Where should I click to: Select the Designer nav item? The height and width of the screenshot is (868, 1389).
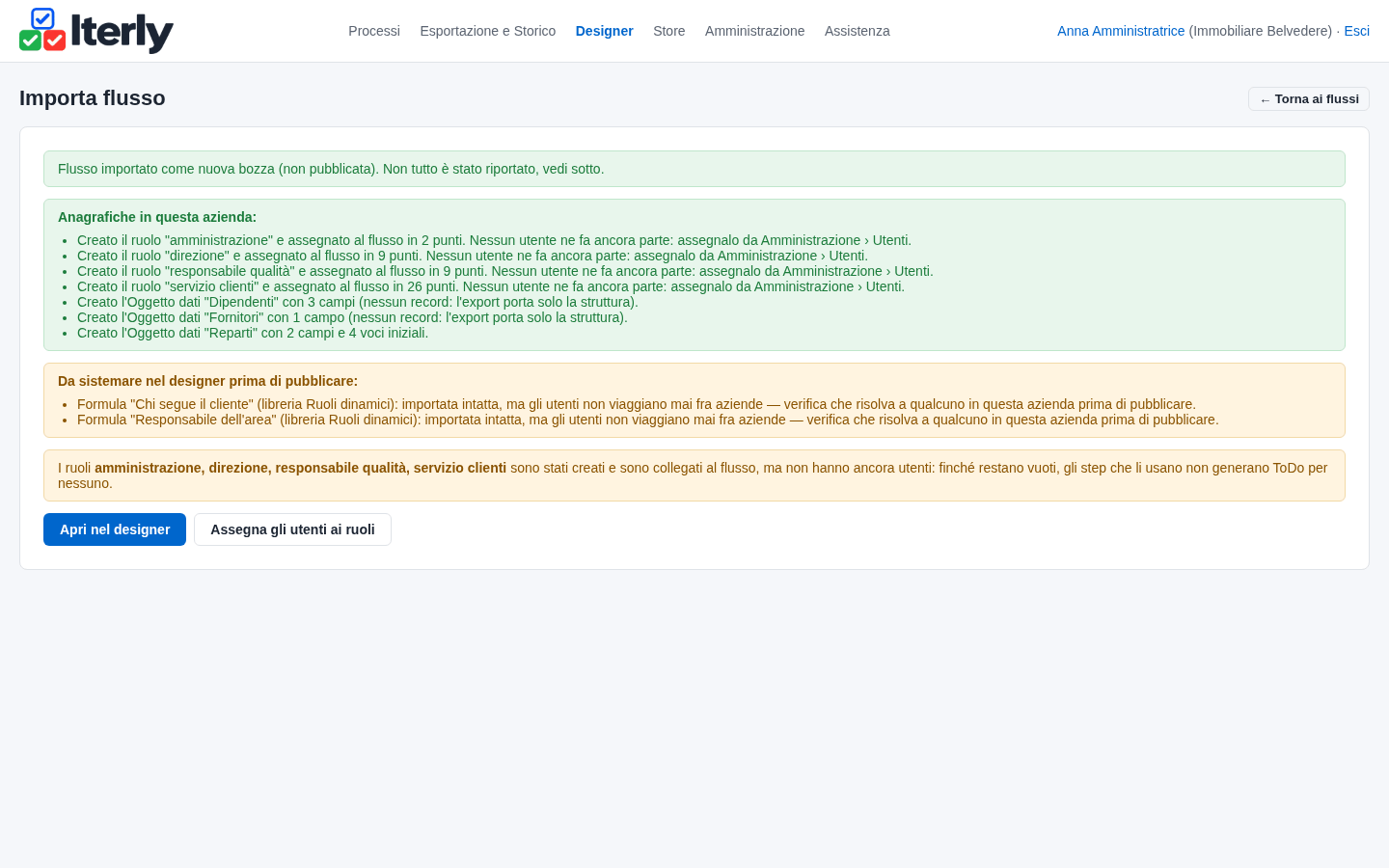tap(605, 31)
